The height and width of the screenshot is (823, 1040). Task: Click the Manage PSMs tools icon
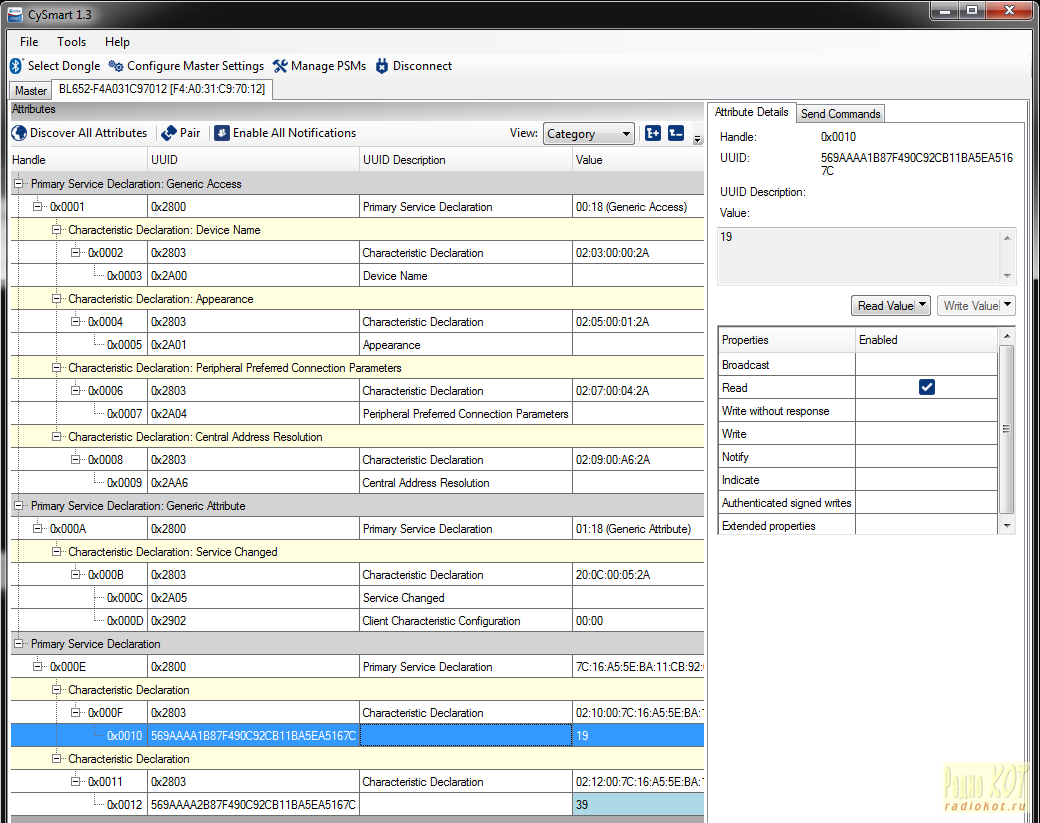280,66
